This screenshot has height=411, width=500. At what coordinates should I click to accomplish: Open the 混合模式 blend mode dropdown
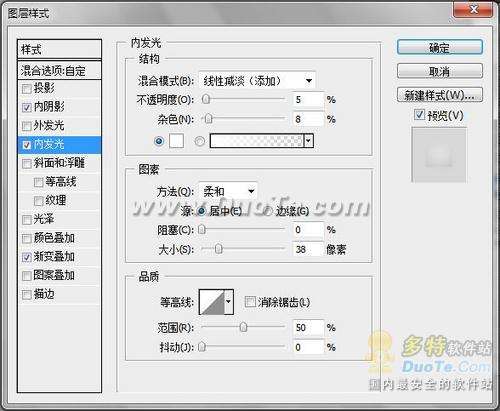click(257, 81)
